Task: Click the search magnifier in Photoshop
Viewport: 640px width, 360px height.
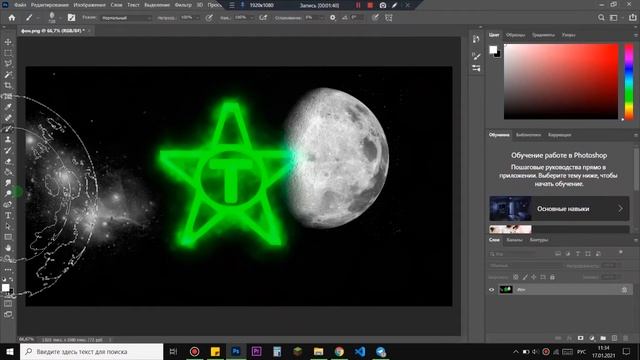Action: 601,18
